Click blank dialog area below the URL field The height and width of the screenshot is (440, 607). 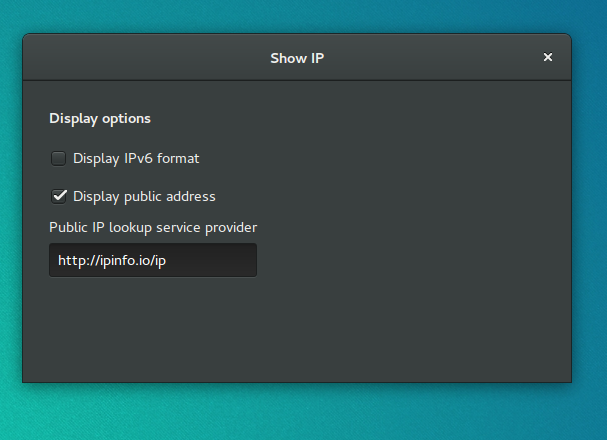[297, 329]
